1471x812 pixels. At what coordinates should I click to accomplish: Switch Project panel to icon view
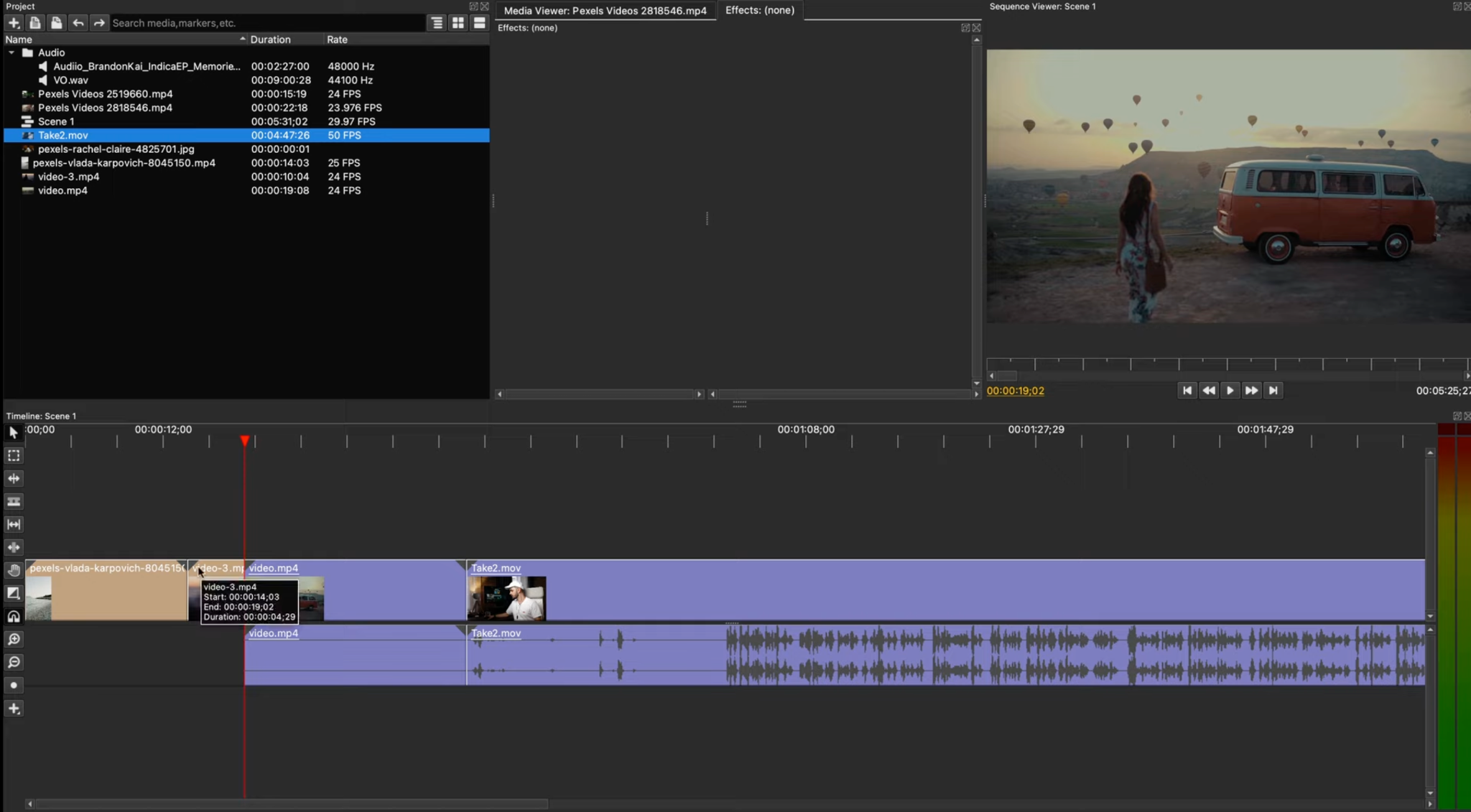[x=458, y=22]
